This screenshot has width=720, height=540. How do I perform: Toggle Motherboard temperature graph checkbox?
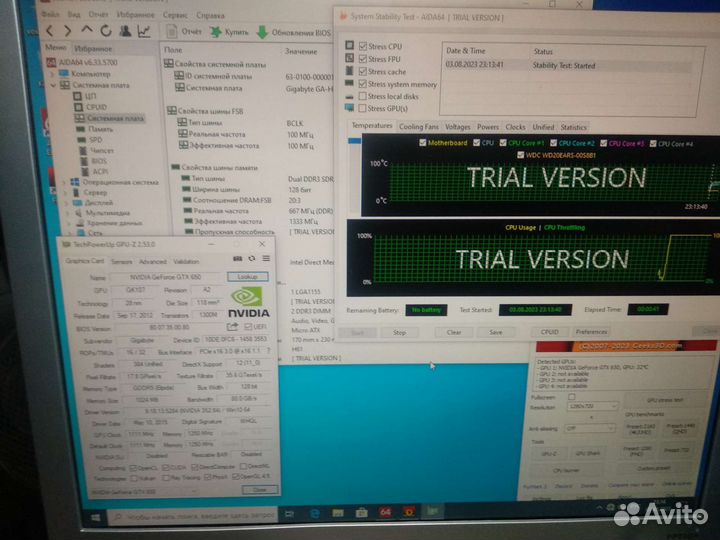[x=422, y=143]
